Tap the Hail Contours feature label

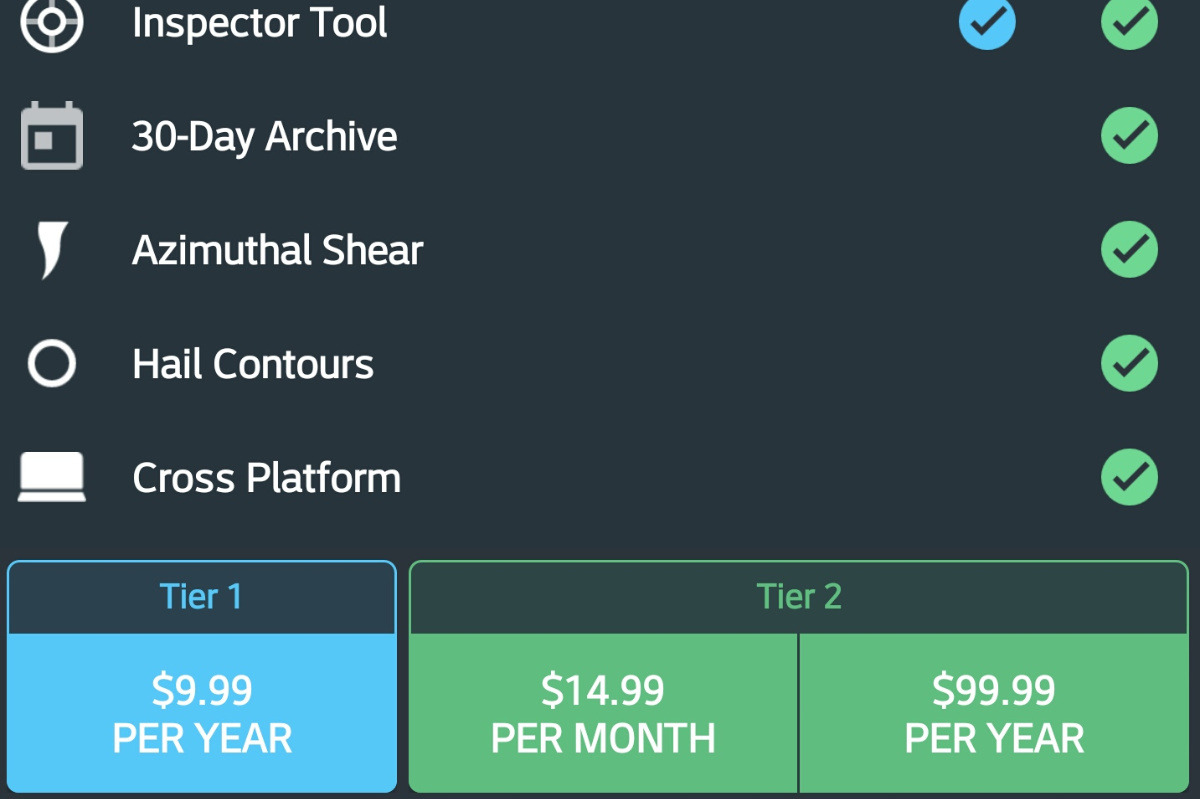253,364
